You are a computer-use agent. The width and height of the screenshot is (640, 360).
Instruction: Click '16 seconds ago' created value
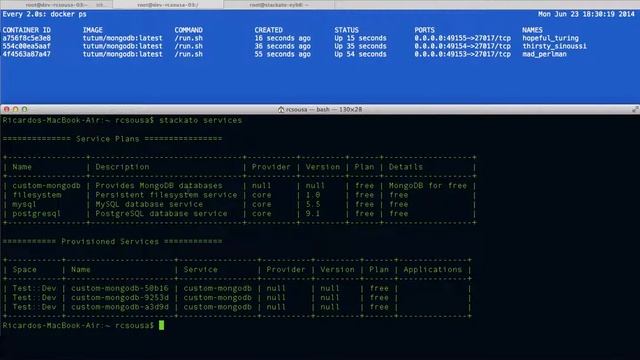pyautogui.click(x=282, y=38)
